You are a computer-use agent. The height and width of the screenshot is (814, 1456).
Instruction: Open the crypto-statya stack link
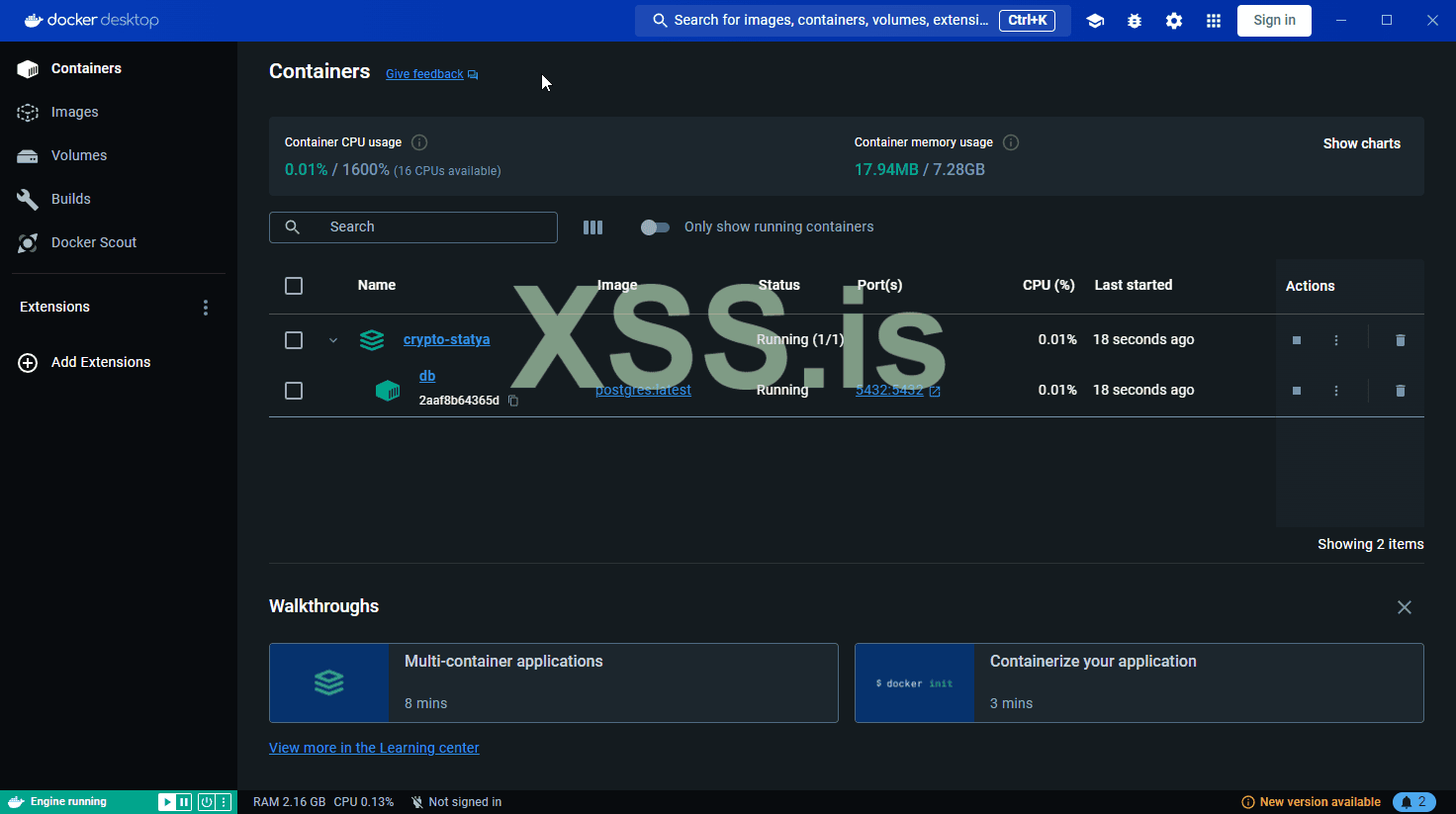pos(447,339)
